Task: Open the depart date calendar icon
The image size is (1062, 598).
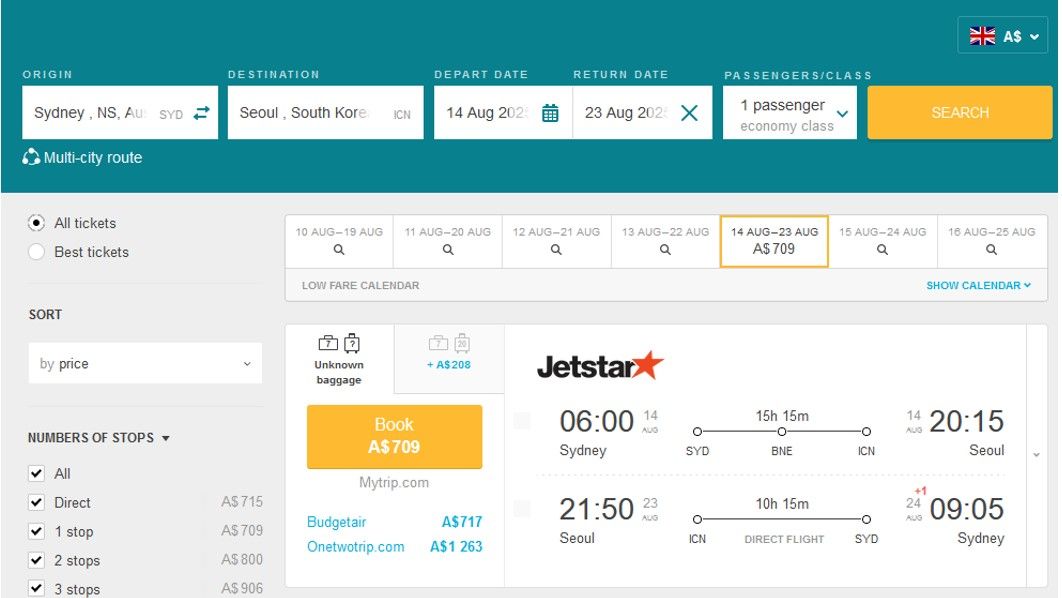Action: pos(550,113)
